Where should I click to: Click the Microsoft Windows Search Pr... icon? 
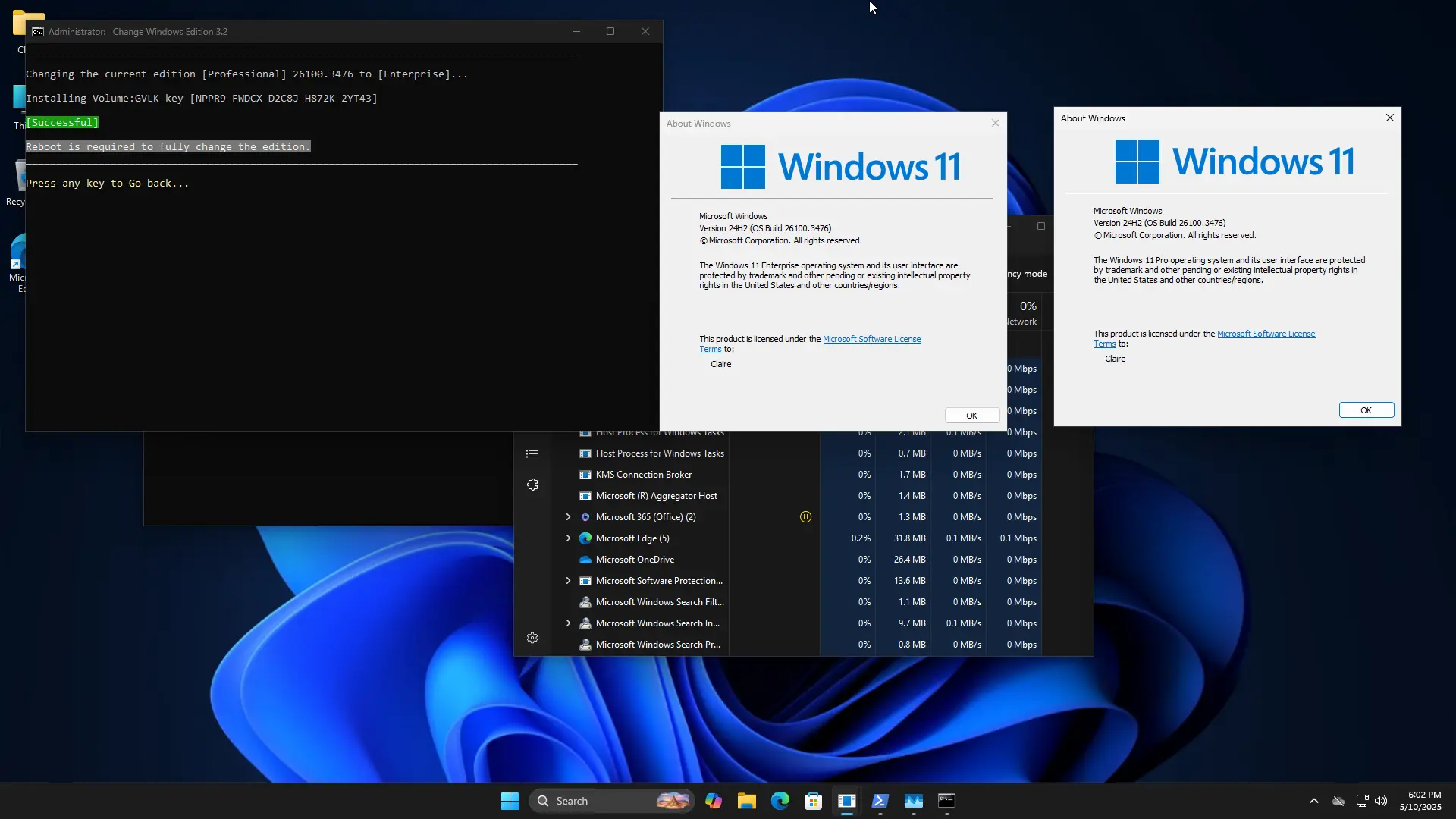point(585,645)
